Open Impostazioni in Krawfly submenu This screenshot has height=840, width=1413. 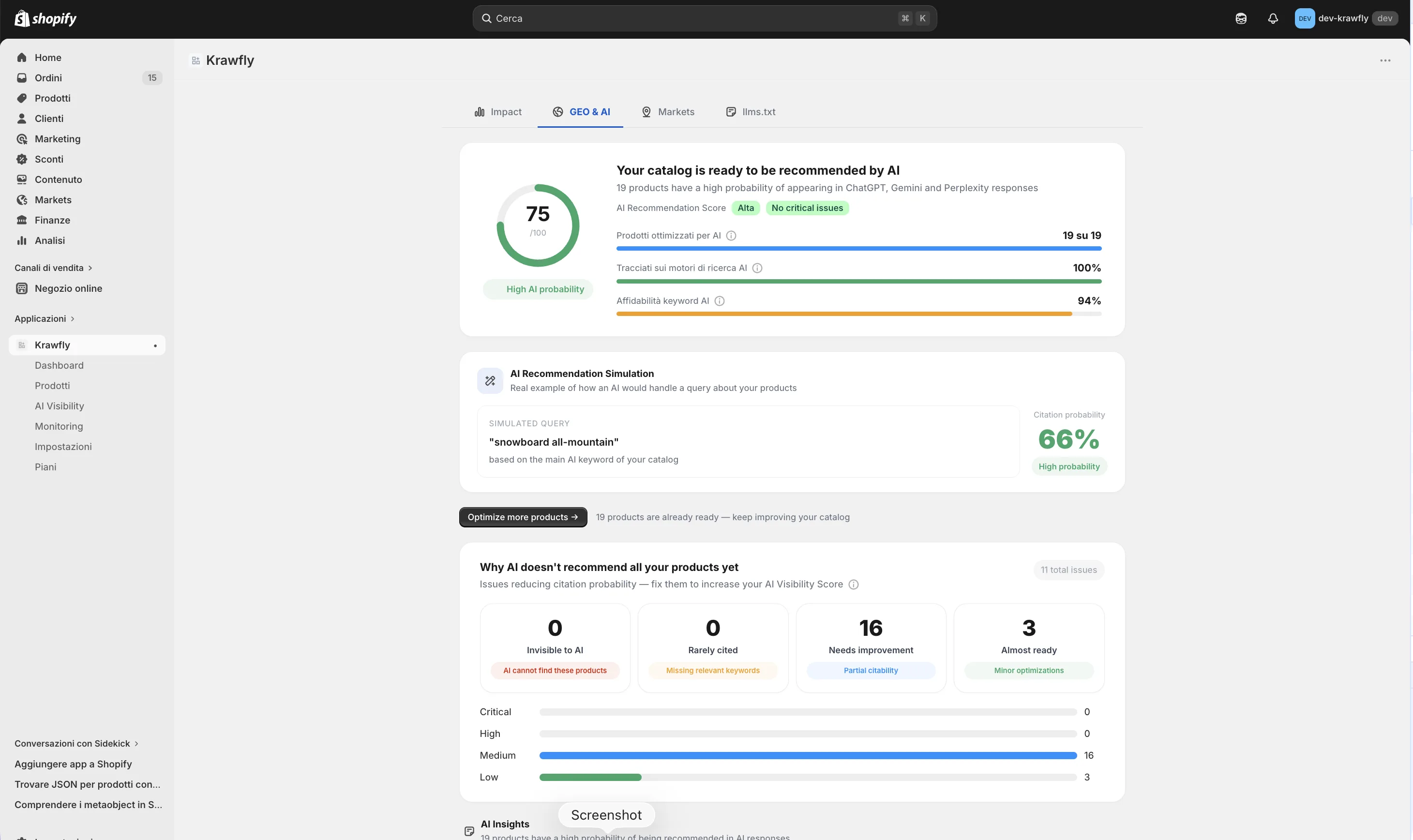[63, 447]
